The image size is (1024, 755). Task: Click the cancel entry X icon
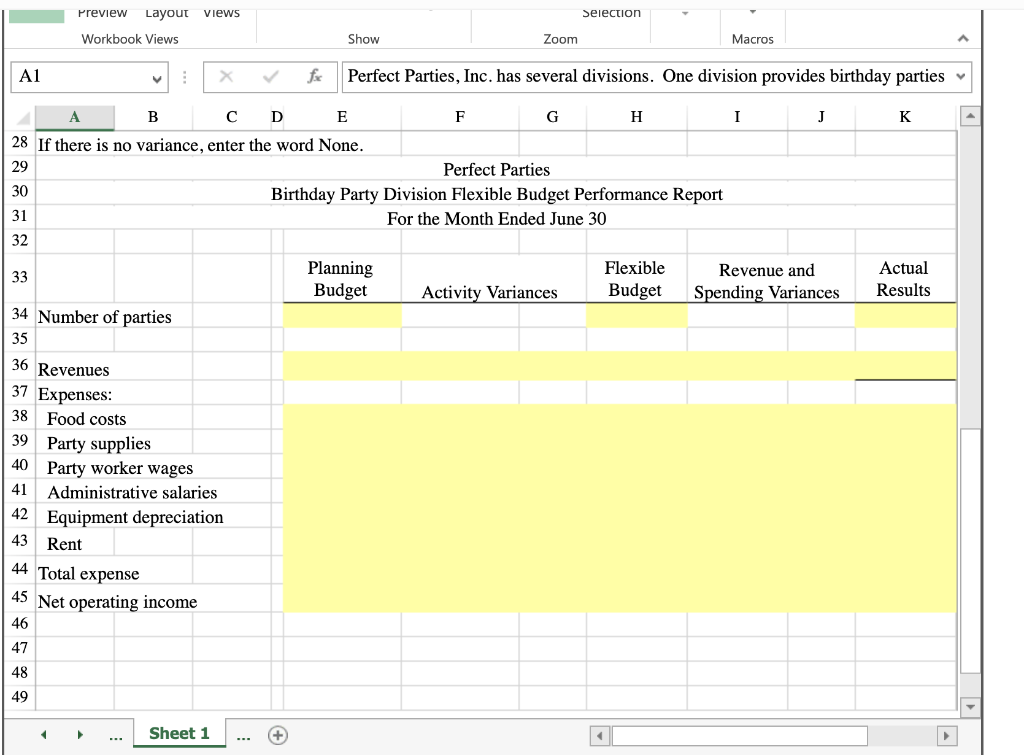coord(226,76)
